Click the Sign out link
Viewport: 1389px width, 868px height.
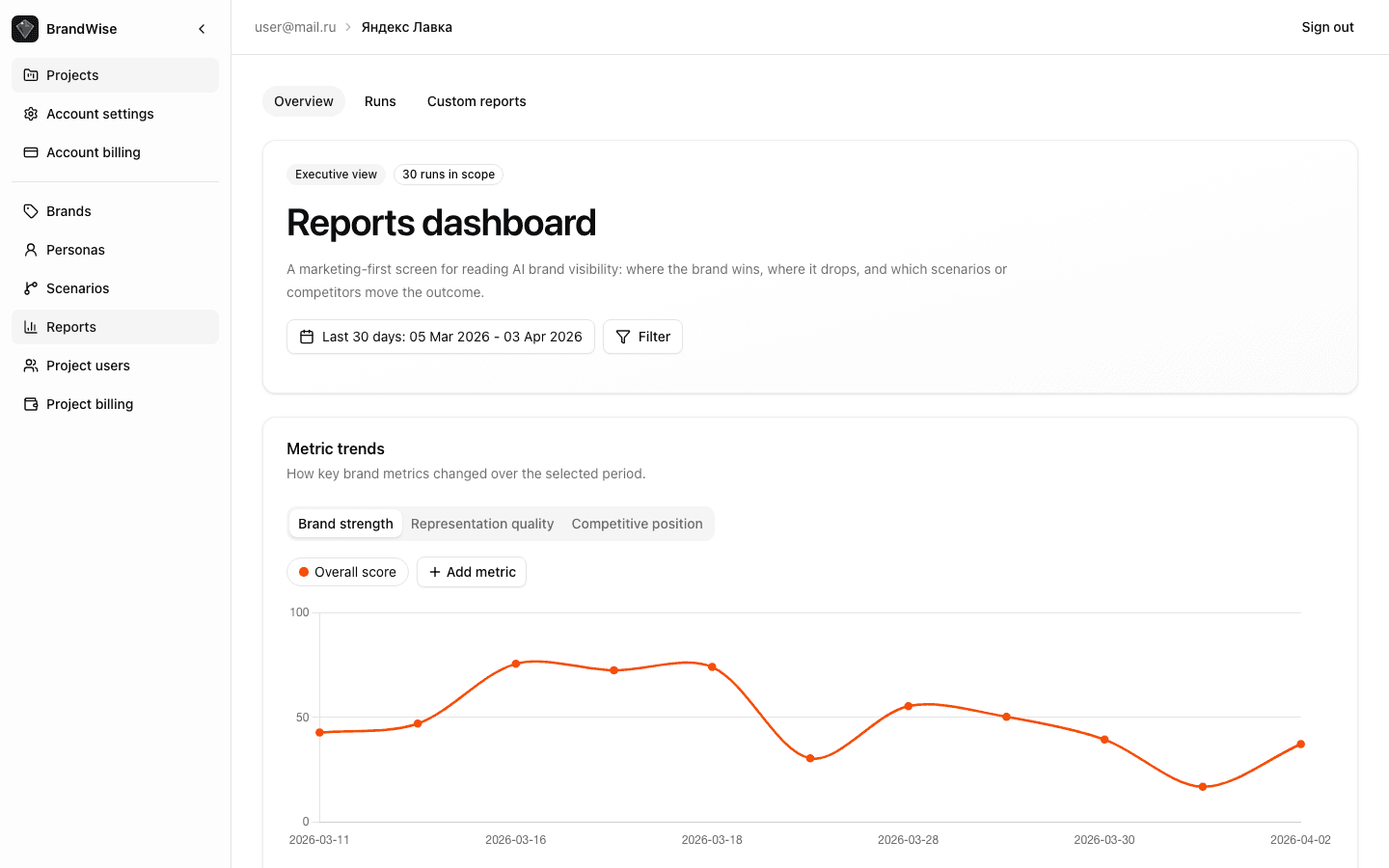point(1327,27)
